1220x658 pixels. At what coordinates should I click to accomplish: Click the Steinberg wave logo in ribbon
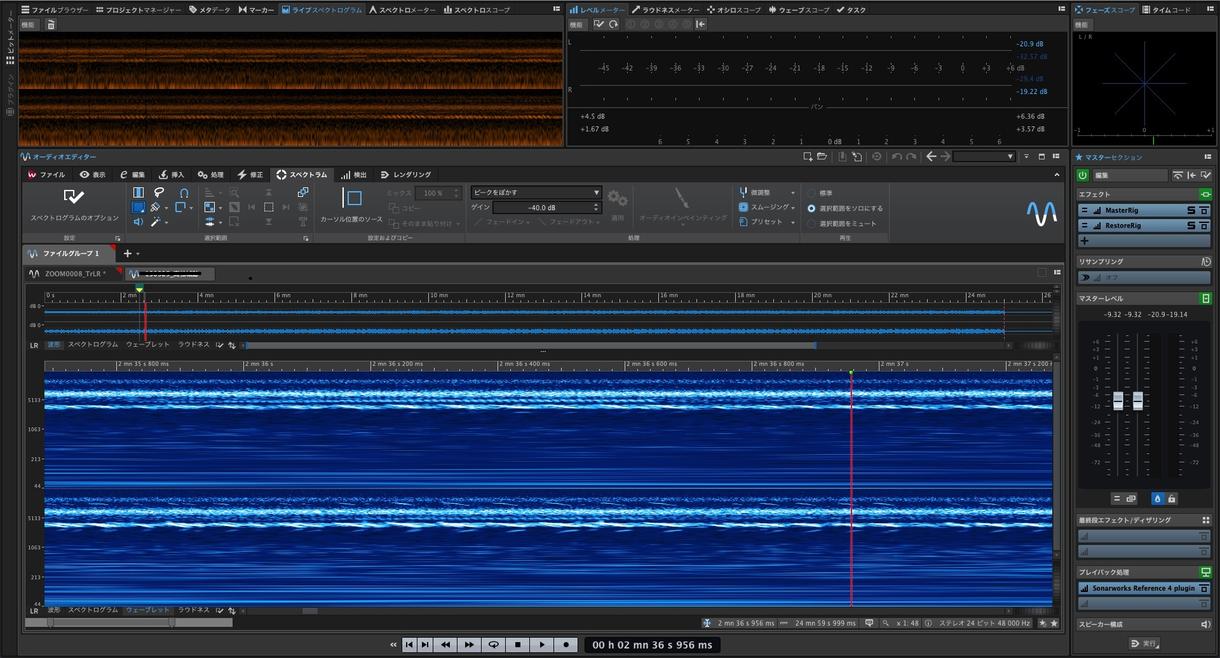1042,213
